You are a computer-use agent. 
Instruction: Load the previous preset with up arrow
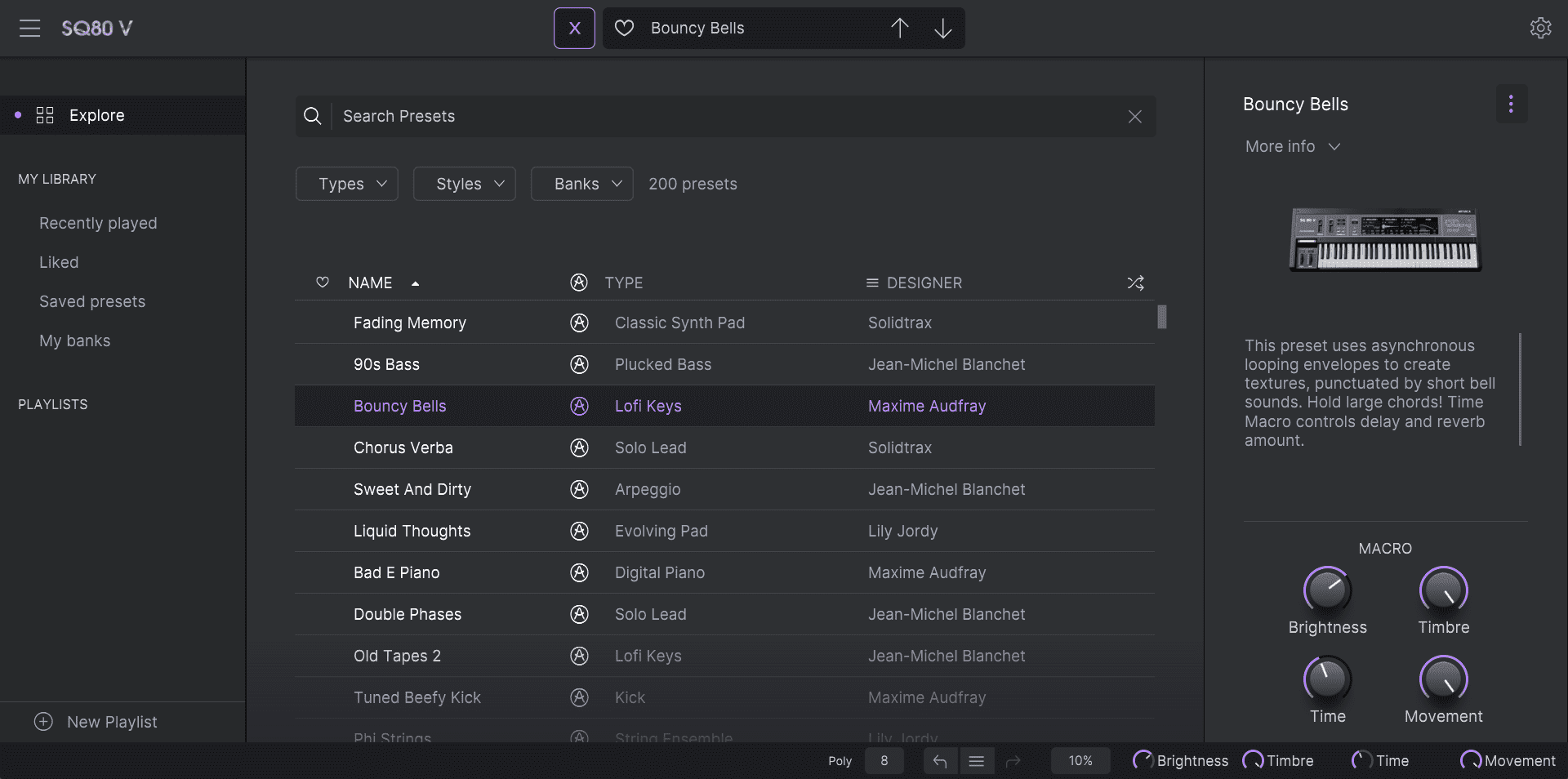tap(899, 29)
